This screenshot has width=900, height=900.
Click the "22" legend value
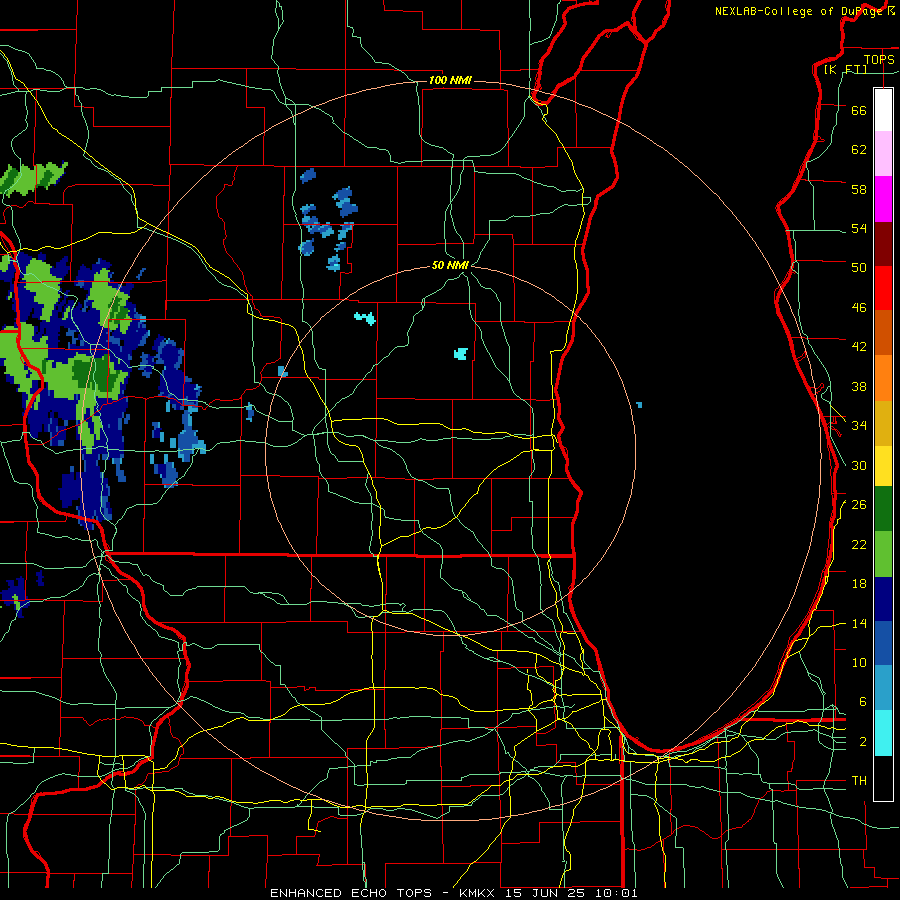(859, 544)
